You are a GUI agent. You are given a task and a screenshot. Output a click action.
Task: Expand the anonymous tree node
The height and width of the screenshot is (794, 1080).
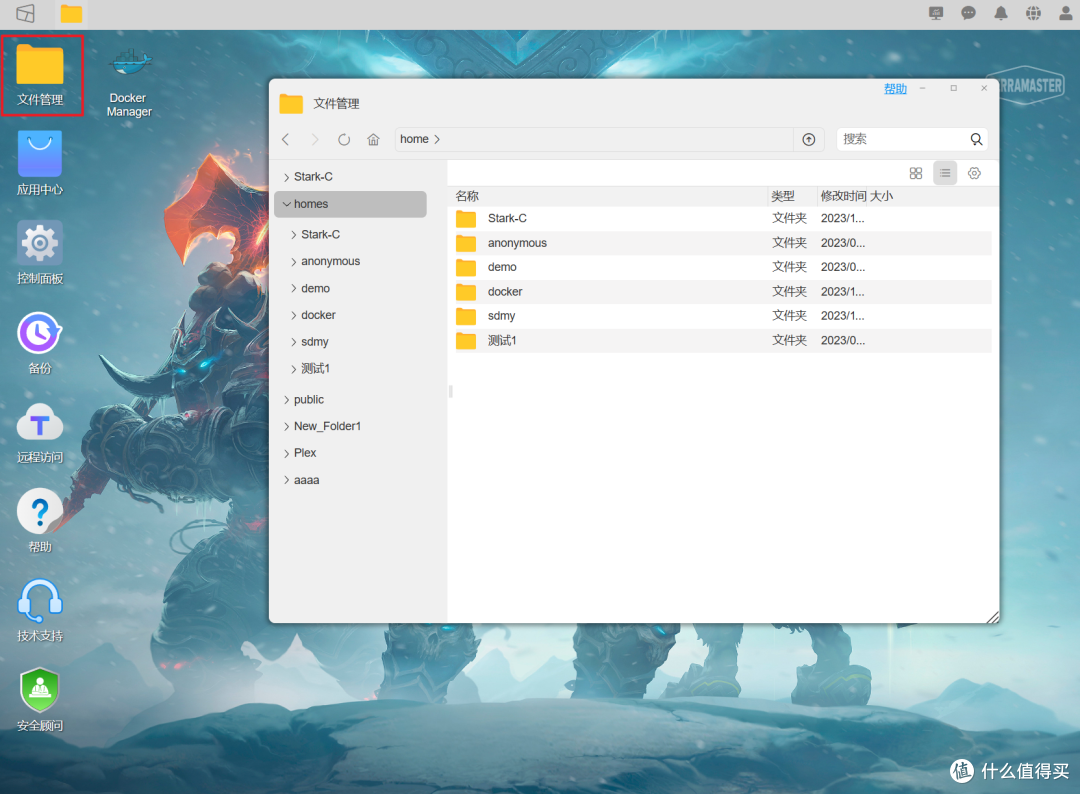(294, 262)
